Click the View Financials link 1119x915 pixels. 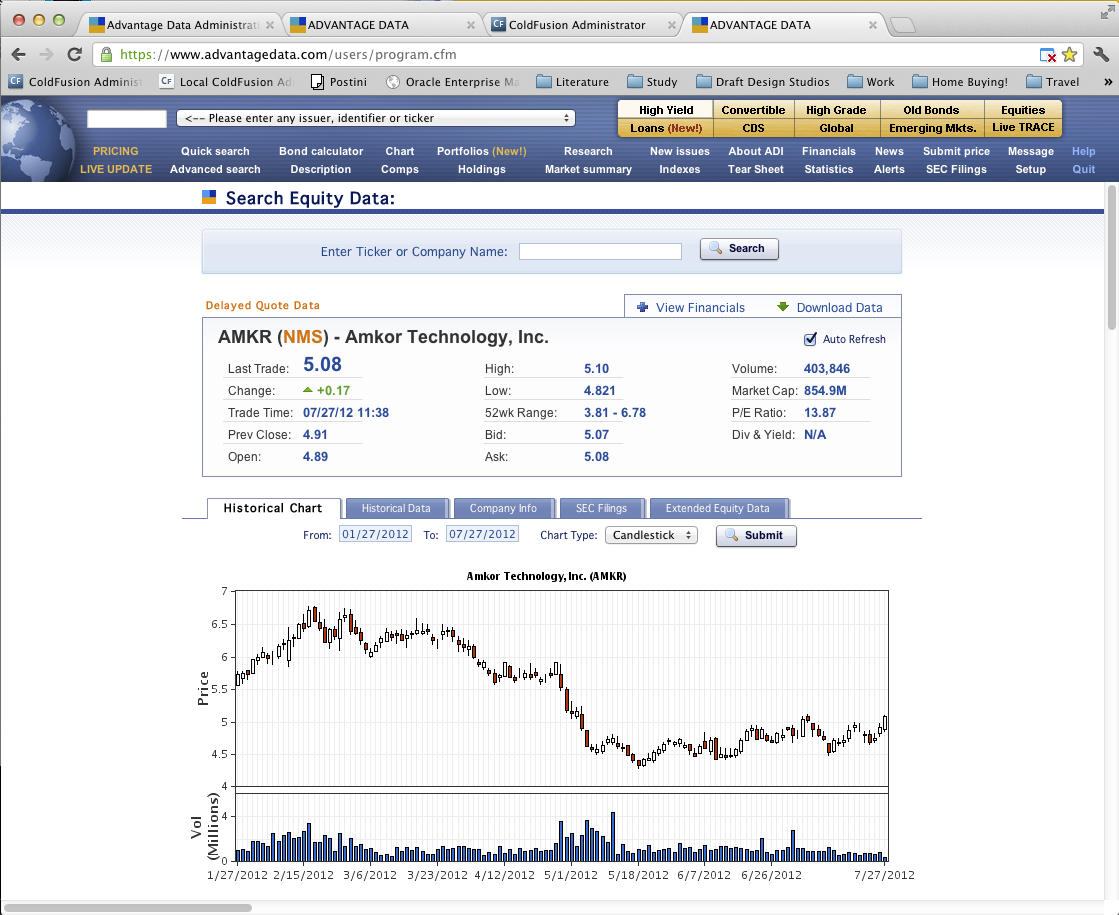point(700,308)
